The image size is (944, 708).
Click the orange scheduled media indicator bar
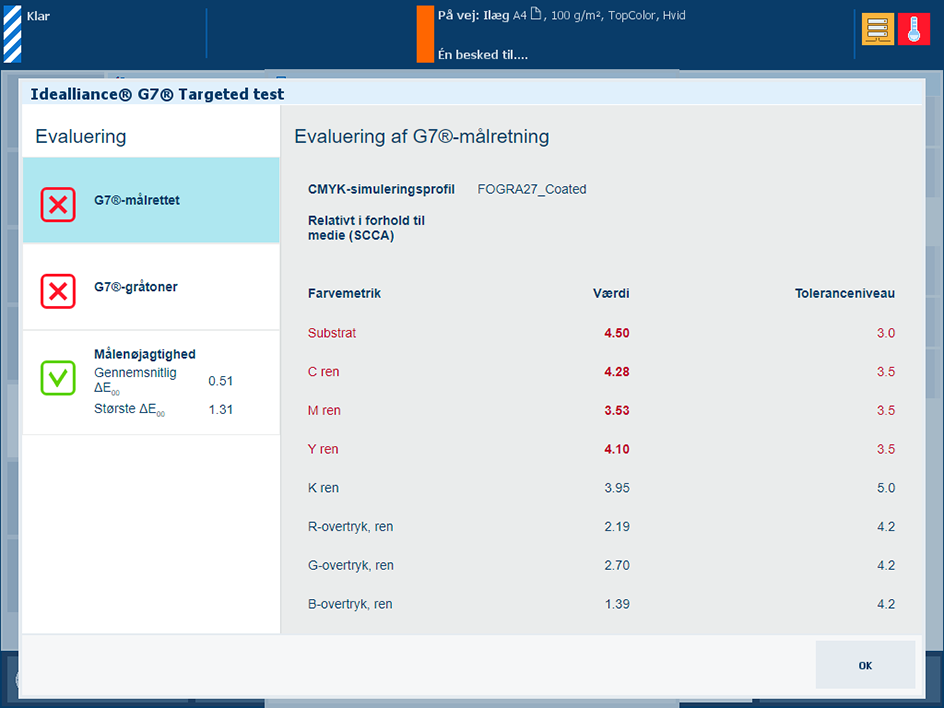point(425,34)
